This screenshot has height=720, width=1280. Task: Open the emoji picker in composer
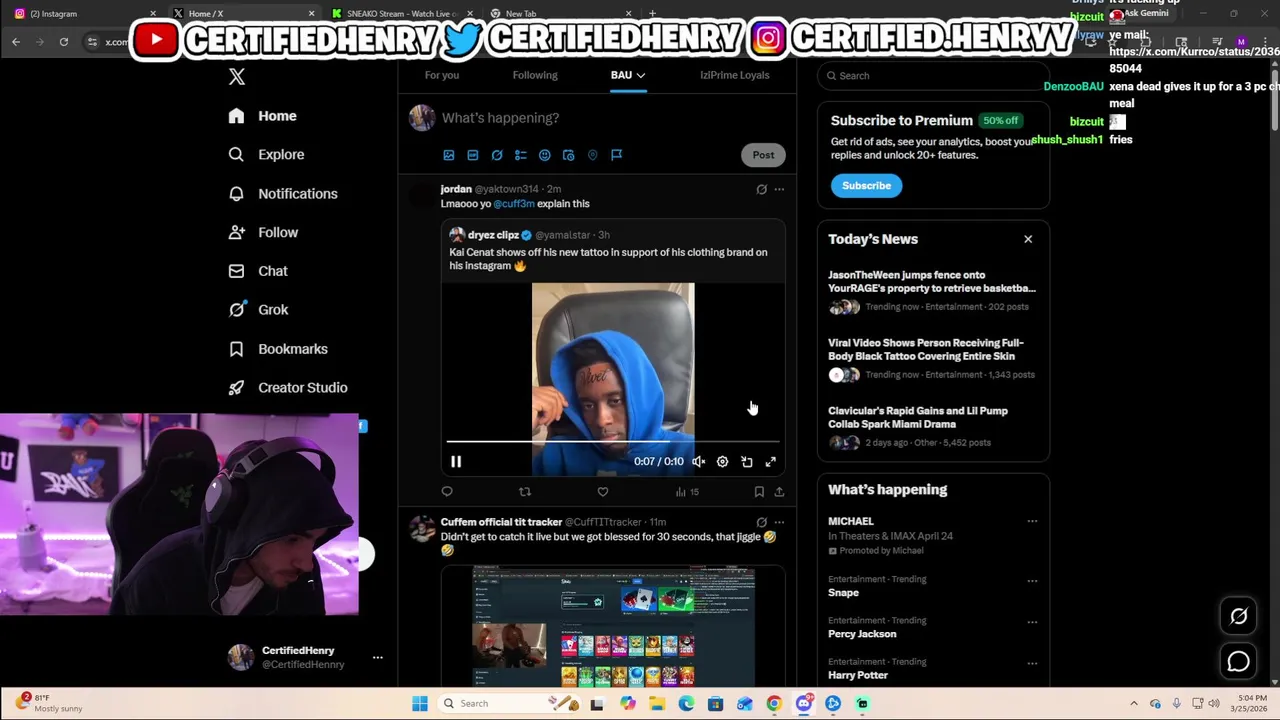click(x=545, y=155)
